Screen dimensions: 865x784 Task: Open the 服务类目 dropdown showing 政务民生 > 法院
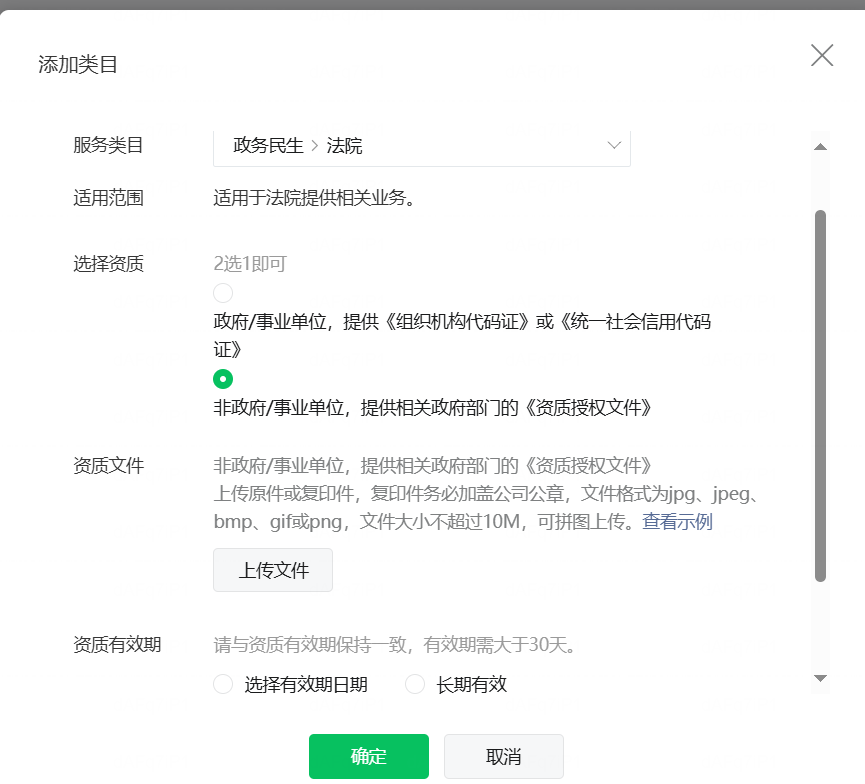point(421,147)
